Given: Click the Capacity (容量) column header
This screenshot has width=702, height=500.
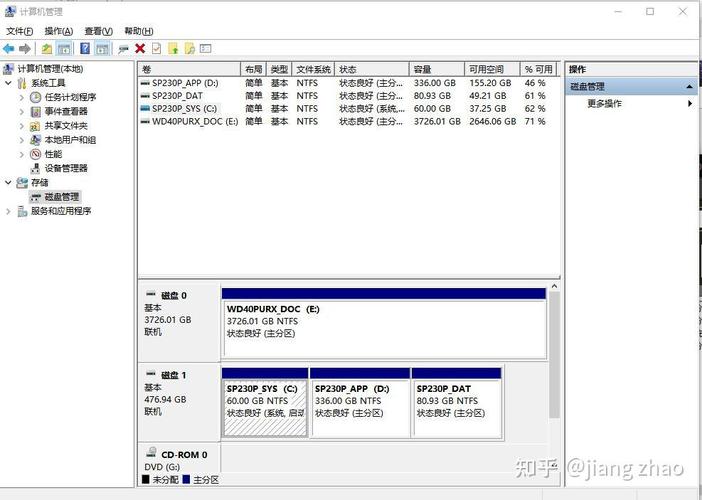Looking at the screenshot, I should click(x=424, y=69).
